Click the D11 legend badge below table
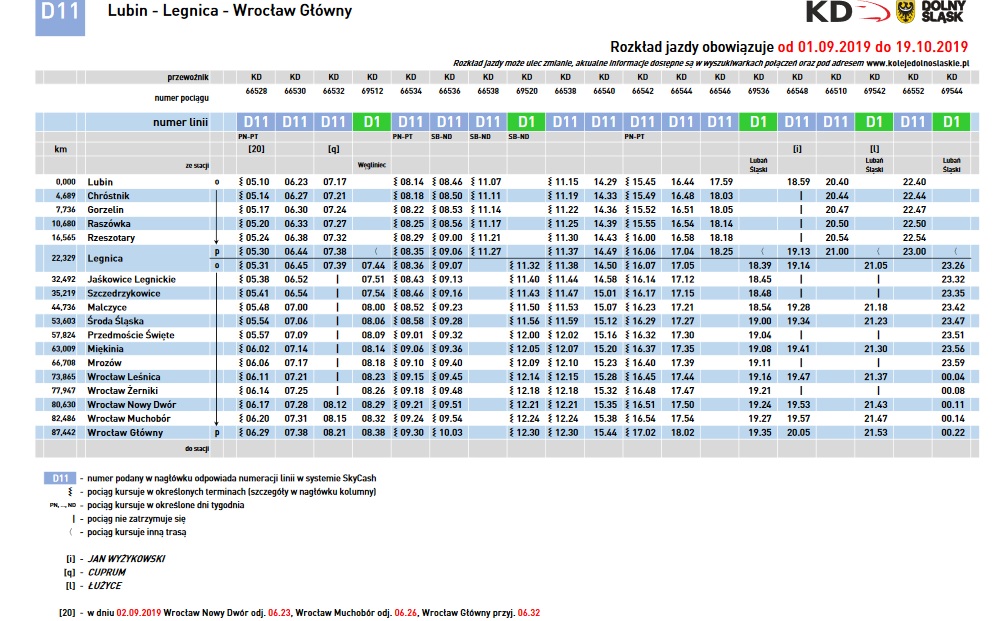Viewport: 1007px width, 621px height. click(x=59, y=479)
